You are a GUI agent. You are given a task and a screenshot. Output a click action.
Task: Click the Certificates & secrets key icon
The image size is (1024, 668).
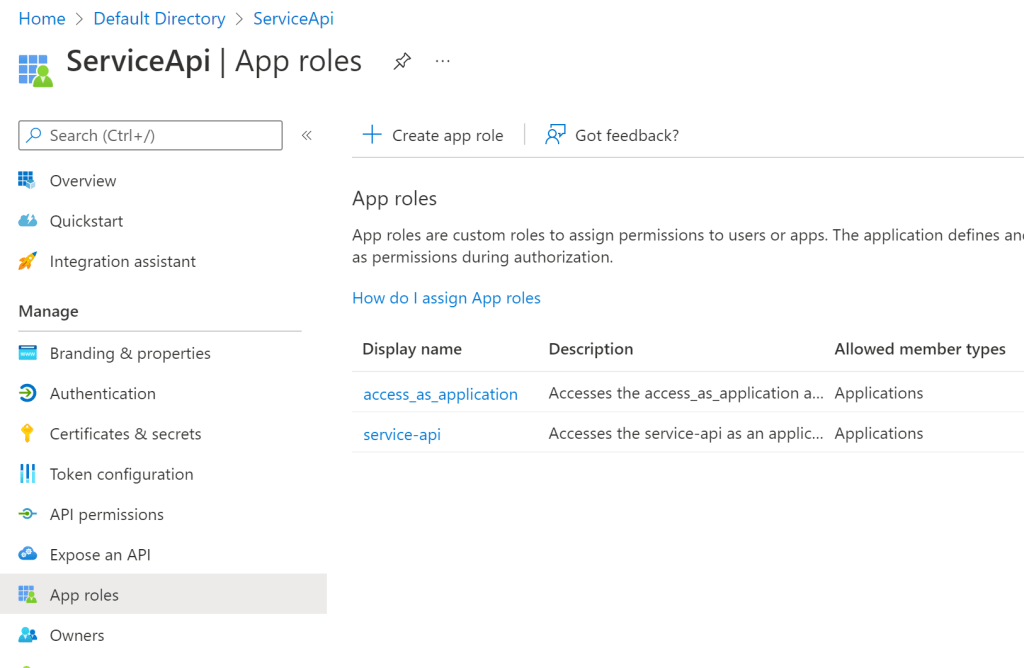(29, 433)
